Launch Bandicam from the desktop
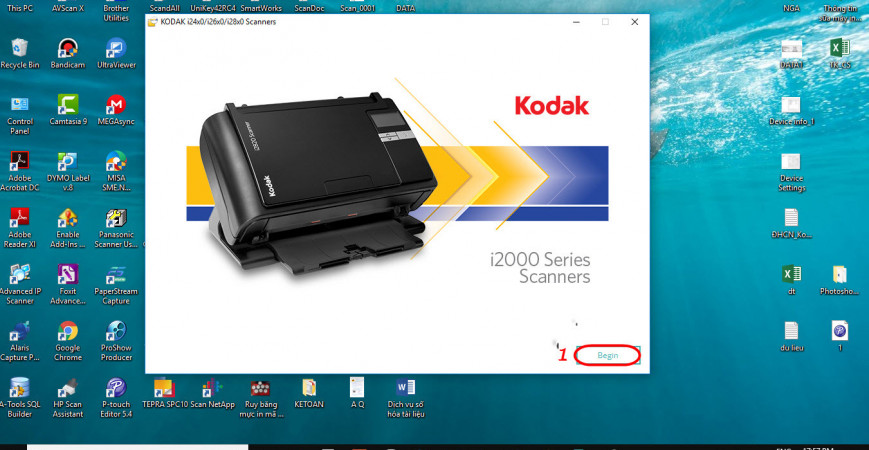Image resolution: width=869 pixels, height=450 pixels. click(x=68, y=54)
